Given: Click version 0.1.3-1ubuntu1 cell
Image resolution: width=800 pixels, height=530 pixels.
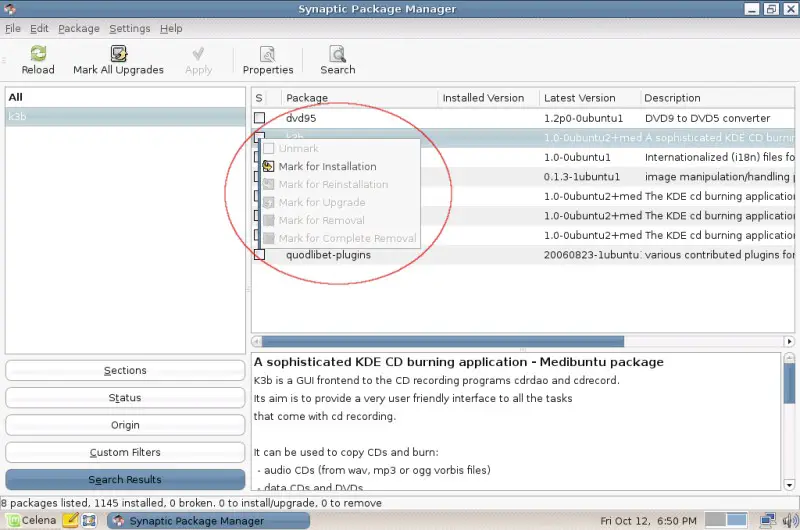Looking at the screenshot, I should pos(582,176).
